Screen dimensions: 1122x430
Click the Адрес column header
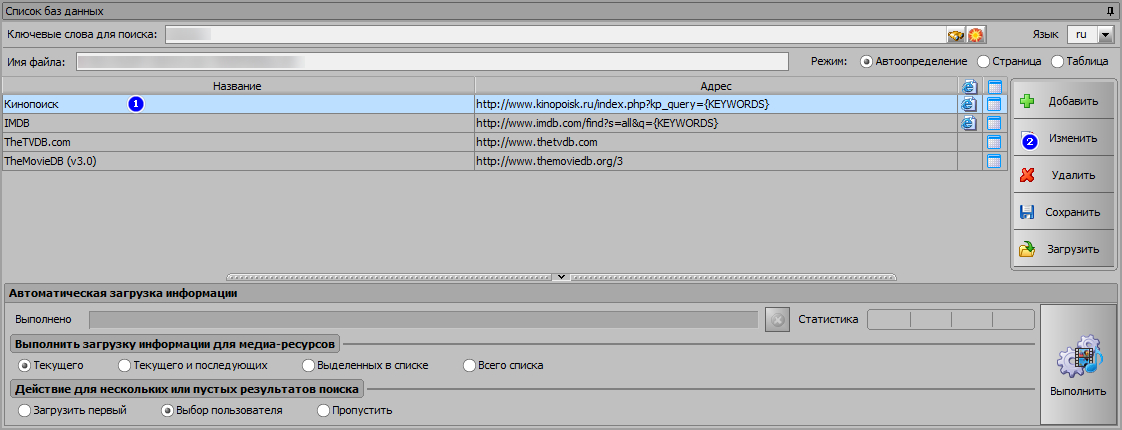point(716,86)
